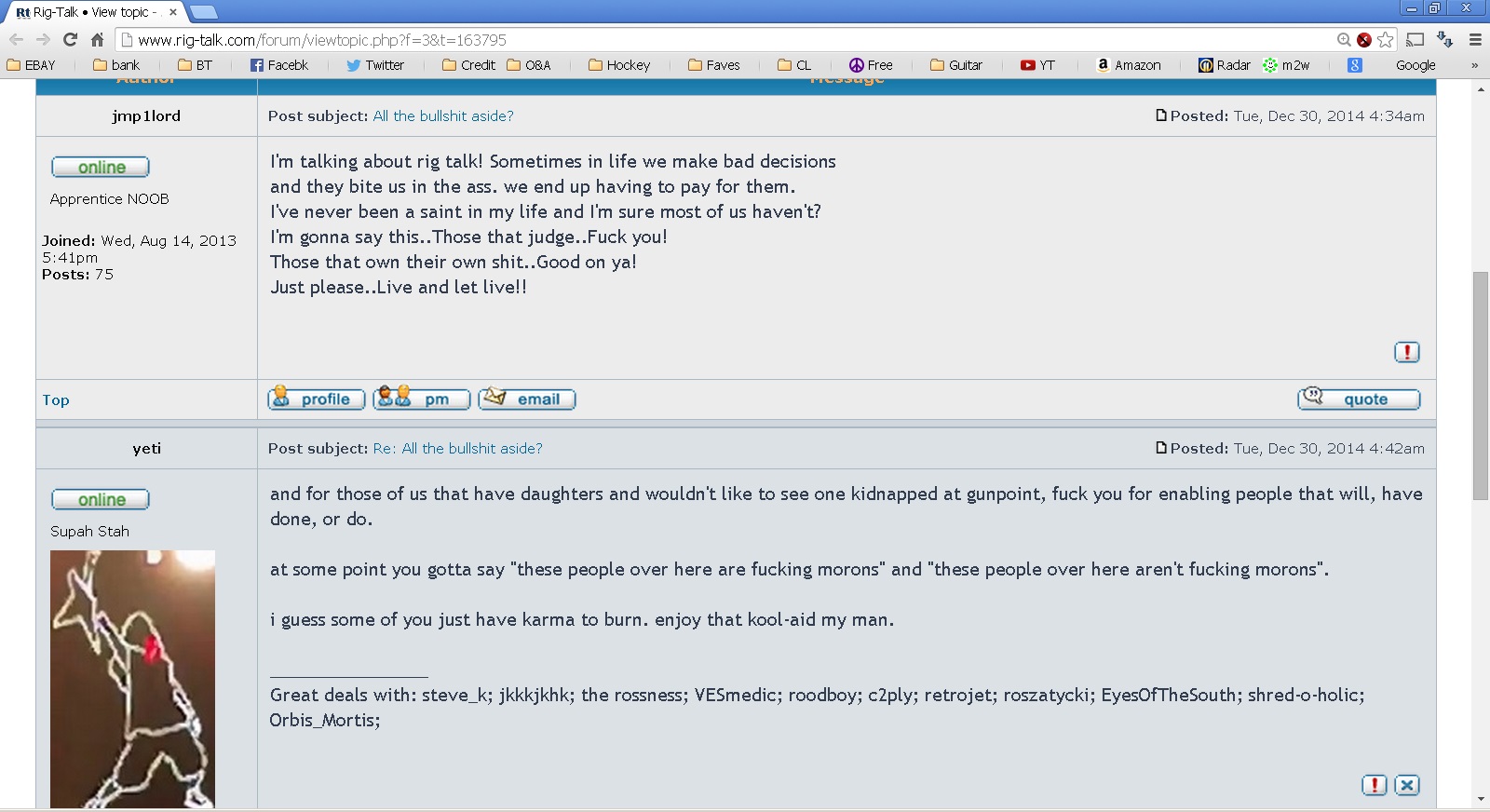Click the jmp1lord username
This screenshot has width=1490, height=812.
[146, 116]
